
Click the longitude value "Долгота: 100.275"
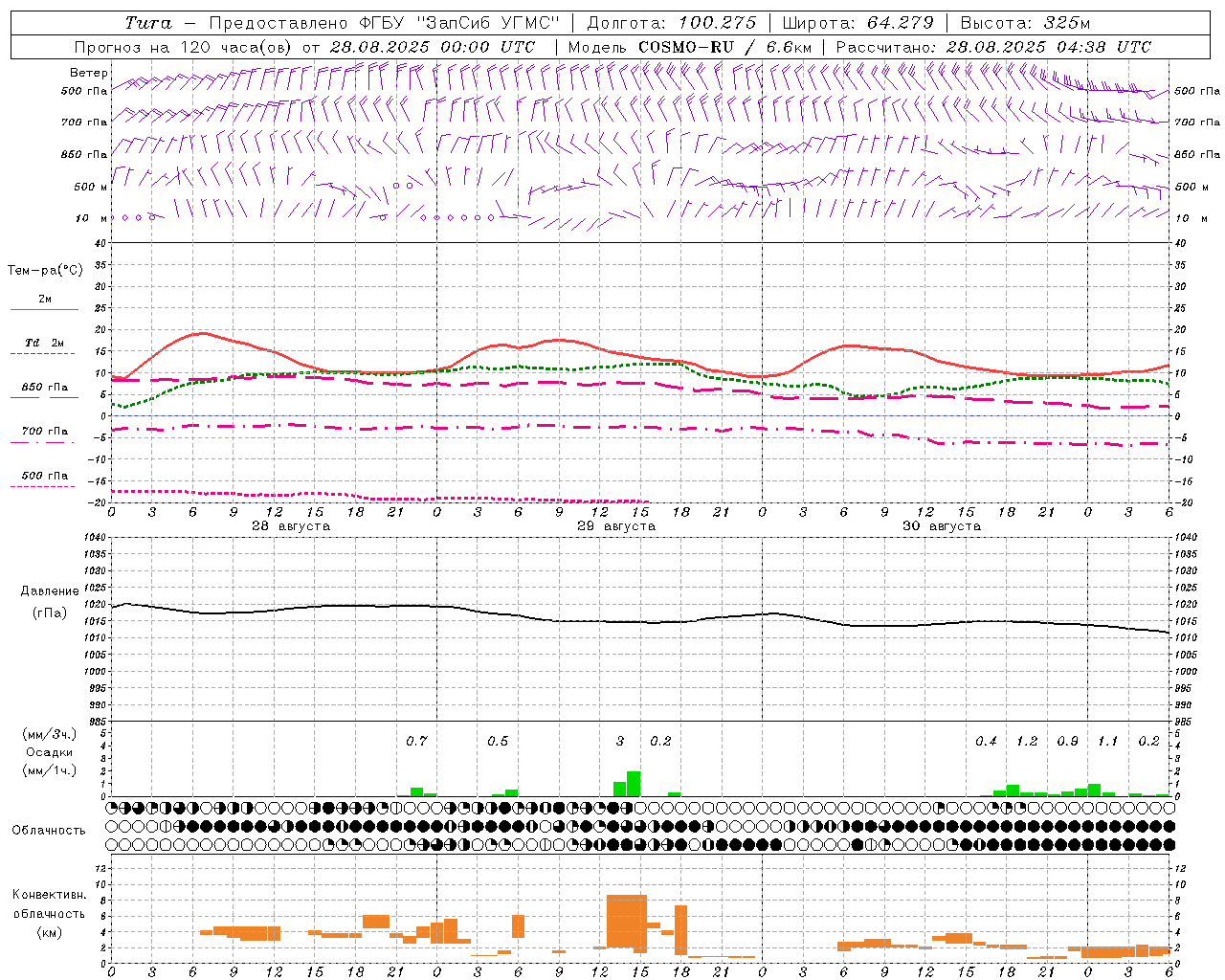pyautogui.click(x=671, y=23)
